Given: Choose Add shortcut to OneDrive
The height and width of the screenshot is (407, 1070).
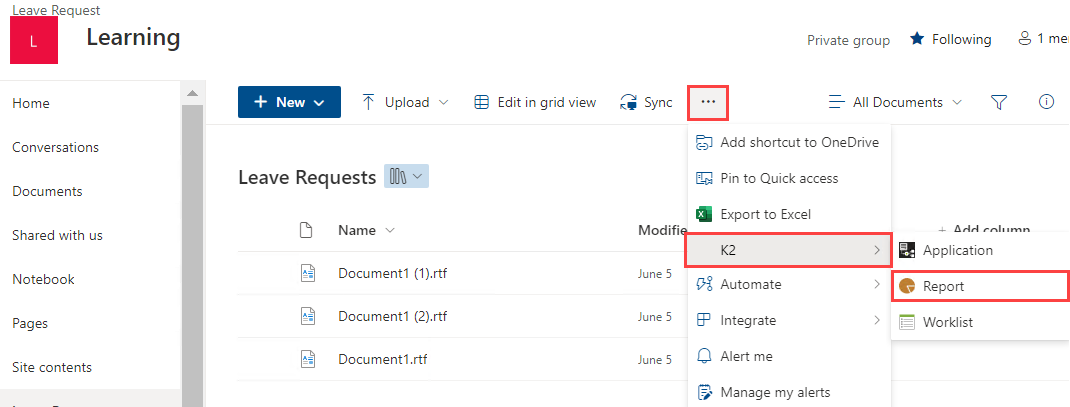Looking at the screenshot, I should [798, 142].
